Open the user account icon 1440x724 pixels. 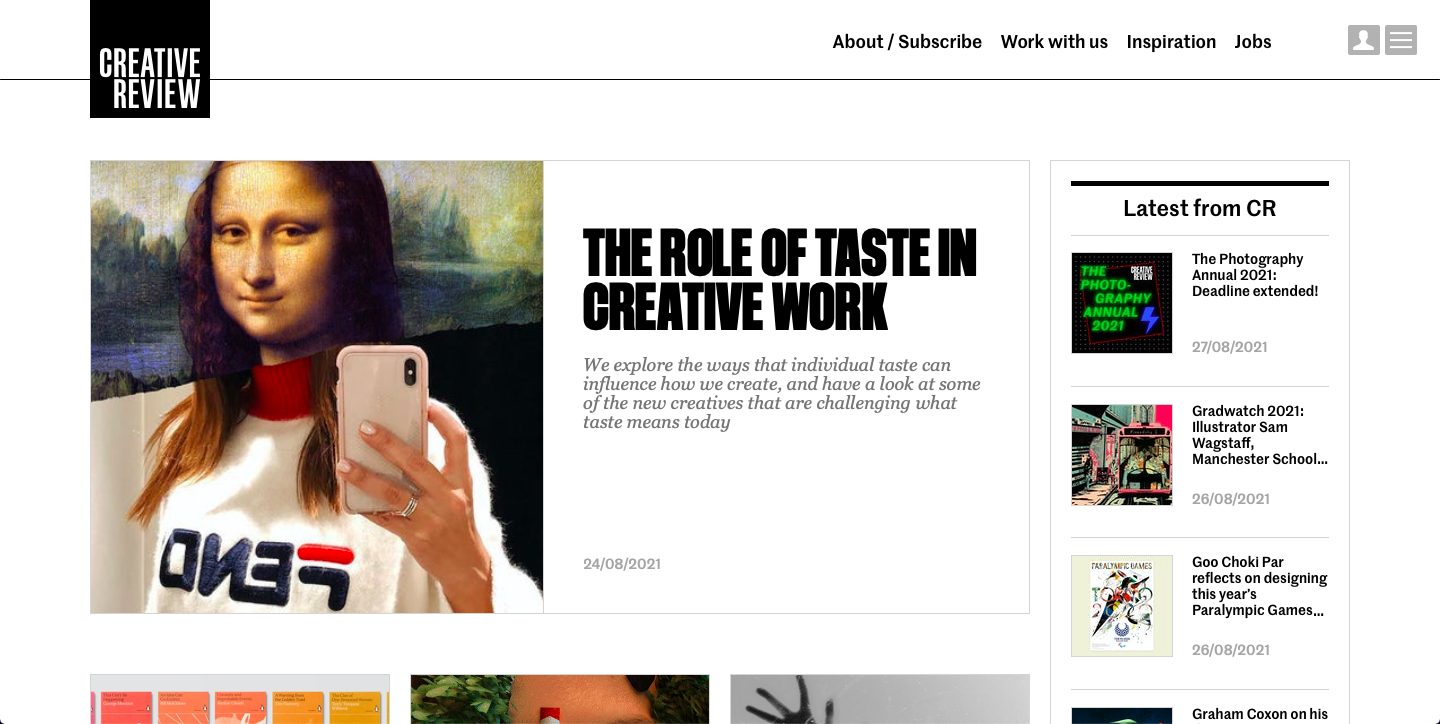click(x=1364, y=40)
